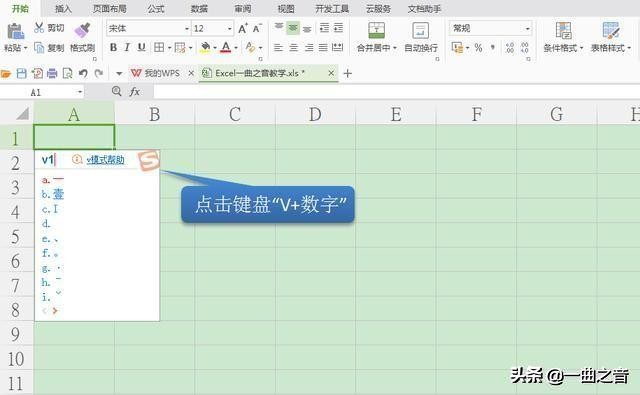Add a new document tab with plus
This screenshot has height=395, width=640.
(347, 73)
